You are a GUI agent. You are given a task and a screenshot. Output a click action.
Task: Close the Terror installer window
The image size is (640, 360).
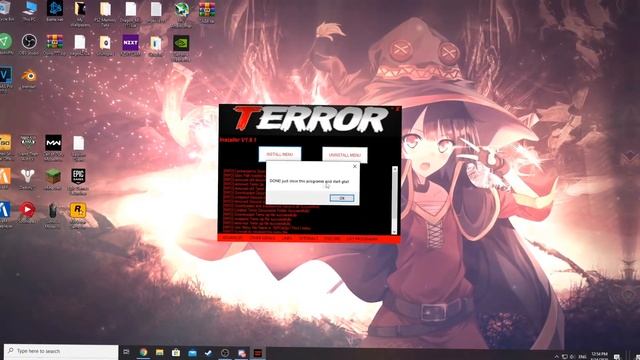(x=398, y=109)
